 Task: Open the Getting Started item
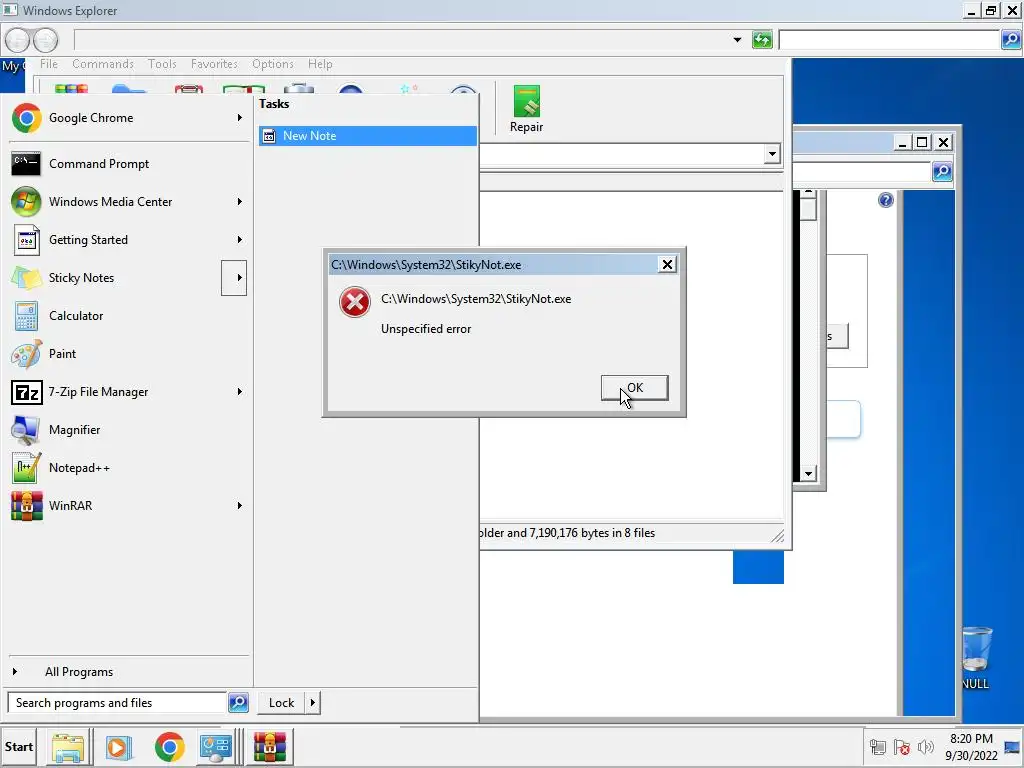[88, 240]
